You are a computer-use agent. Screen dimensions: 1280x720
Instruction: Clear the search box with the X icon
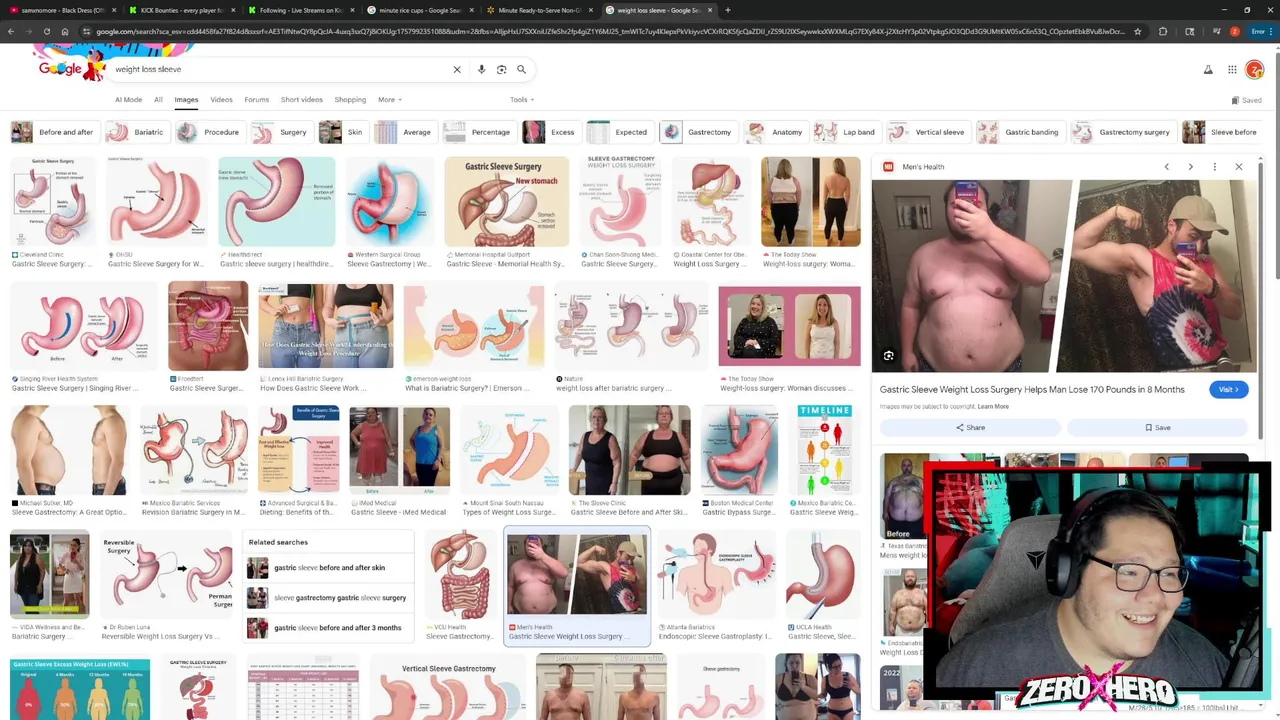457,70
